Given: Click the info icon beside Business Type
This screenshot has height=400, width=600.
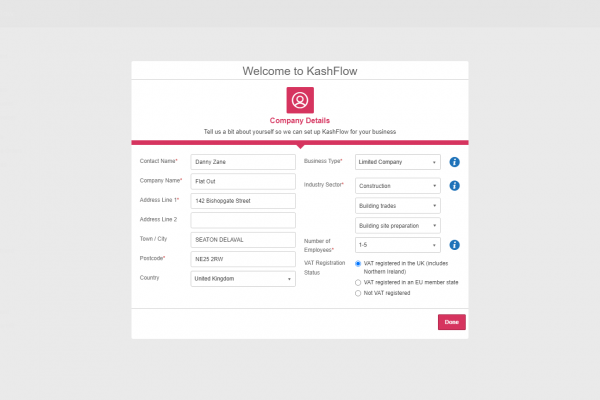Looking at the screenshot, I should pyautogui.click(x=454, y=162).
